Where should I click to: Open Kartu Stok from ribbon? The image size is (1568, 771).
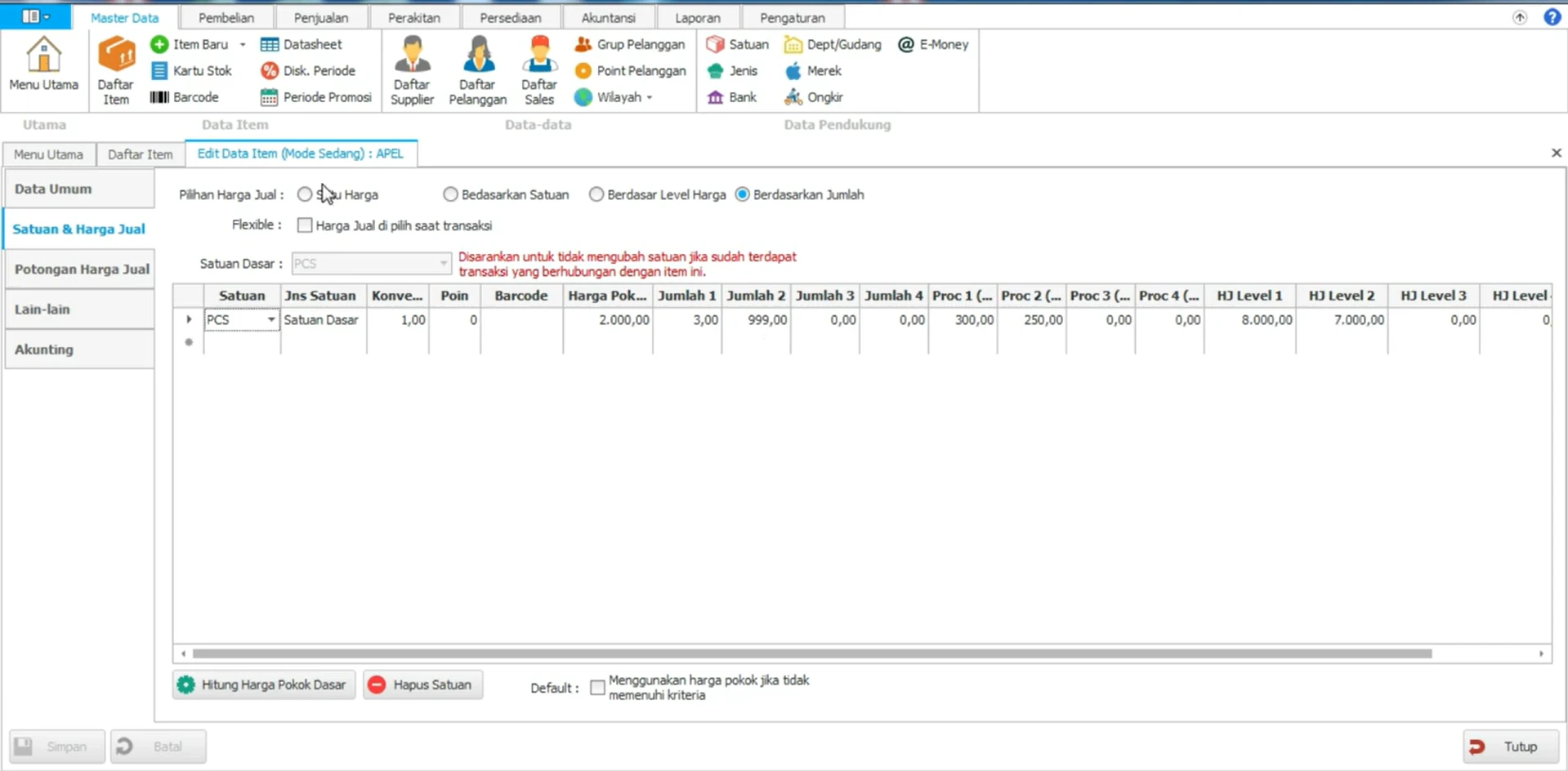coord(192,71)
